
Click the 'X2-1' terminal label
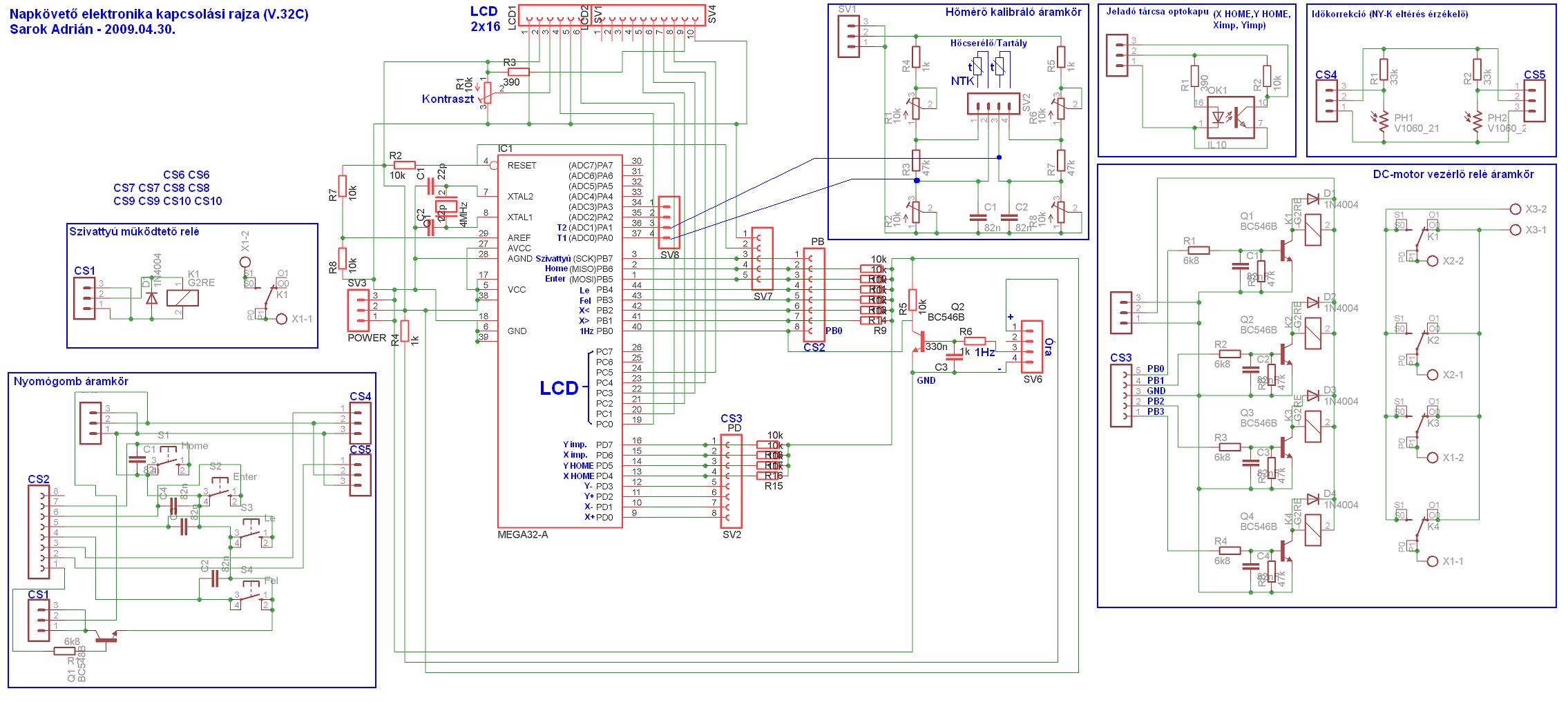coord(1453,375)
